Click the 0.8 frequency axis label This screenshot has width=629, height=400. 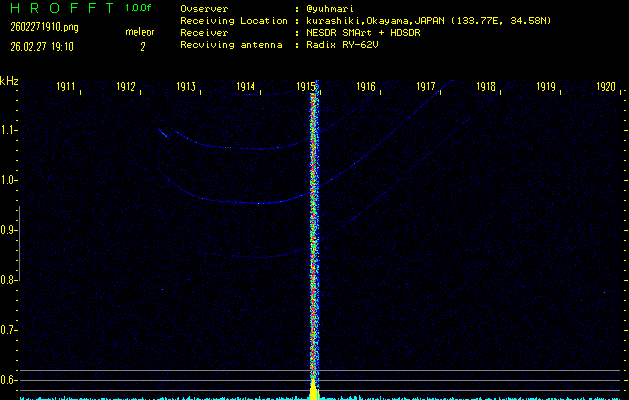coord(9,280)
